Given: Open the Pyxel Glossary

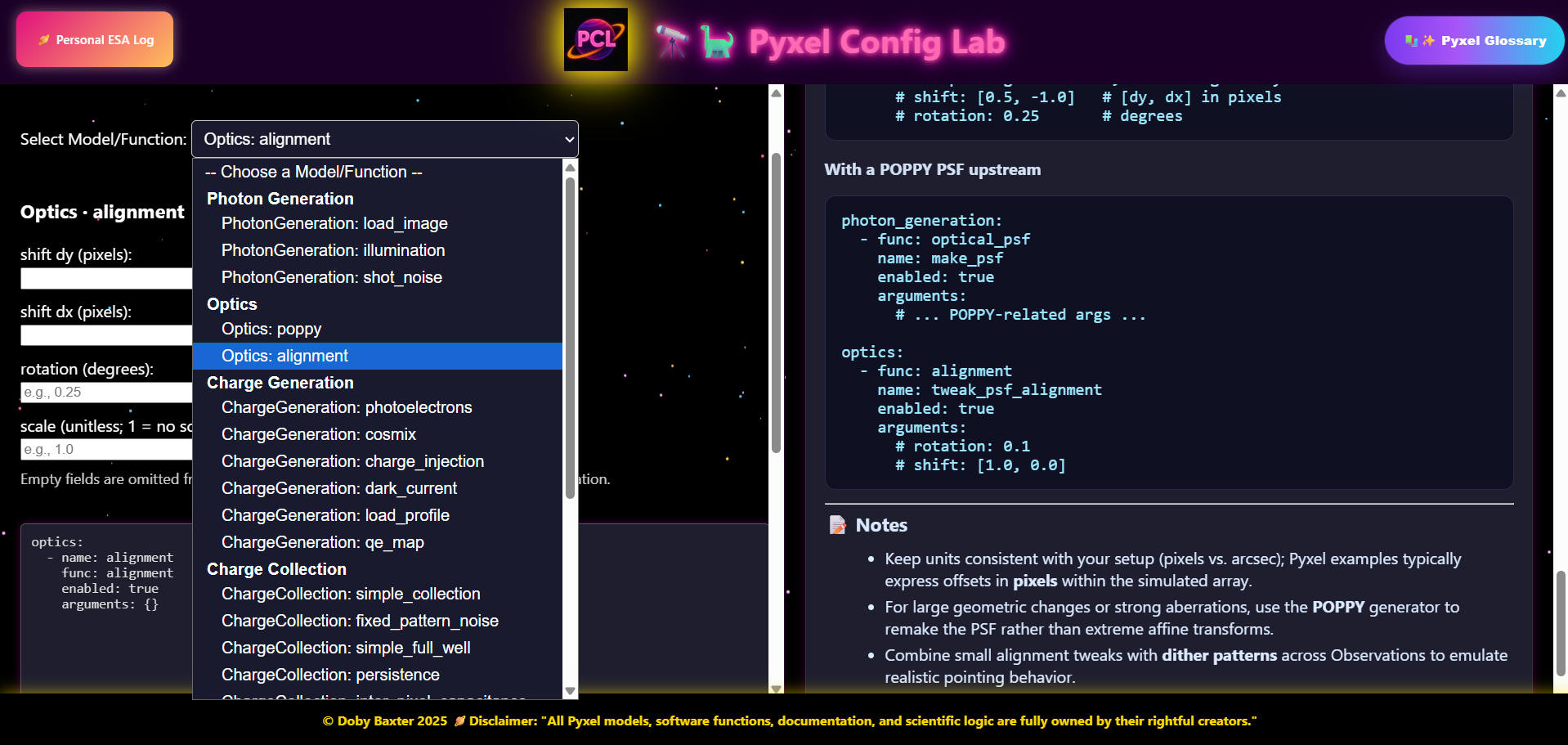Looking at the screenshot, I should [x=1474, y=41].
